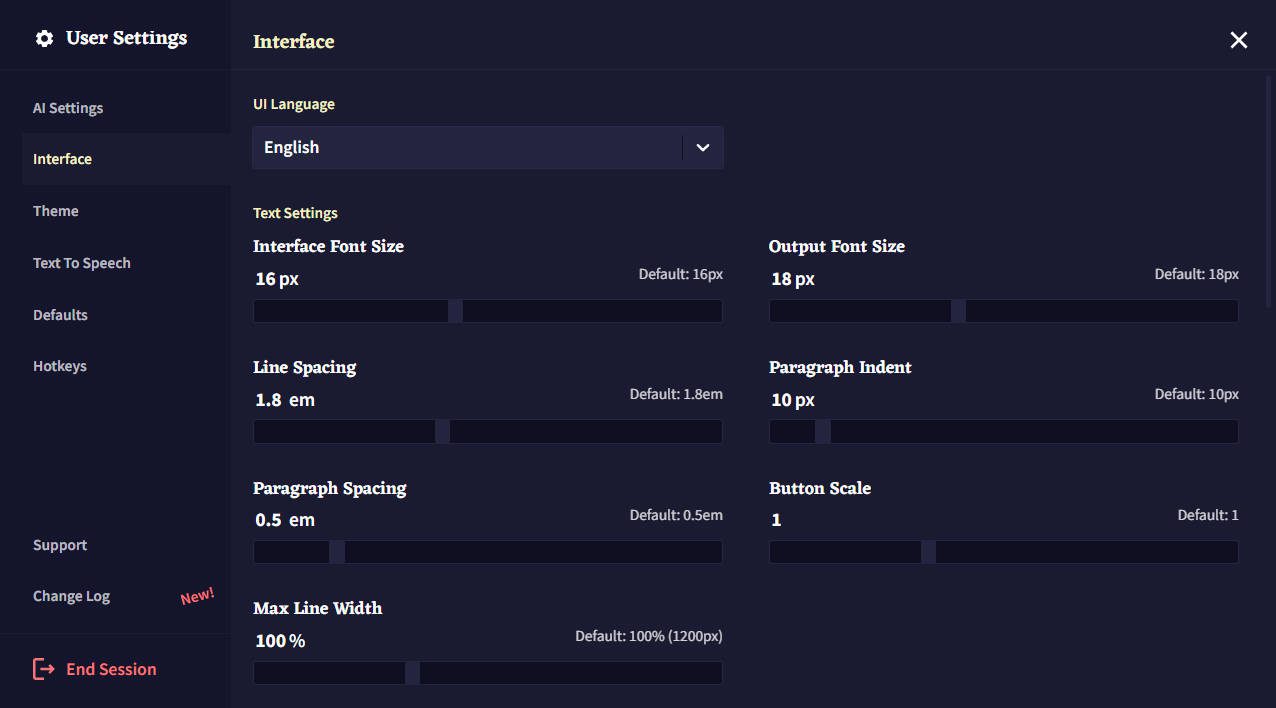Open the Theme settings section
This screenshot has height=708, width=1276.
55,210
